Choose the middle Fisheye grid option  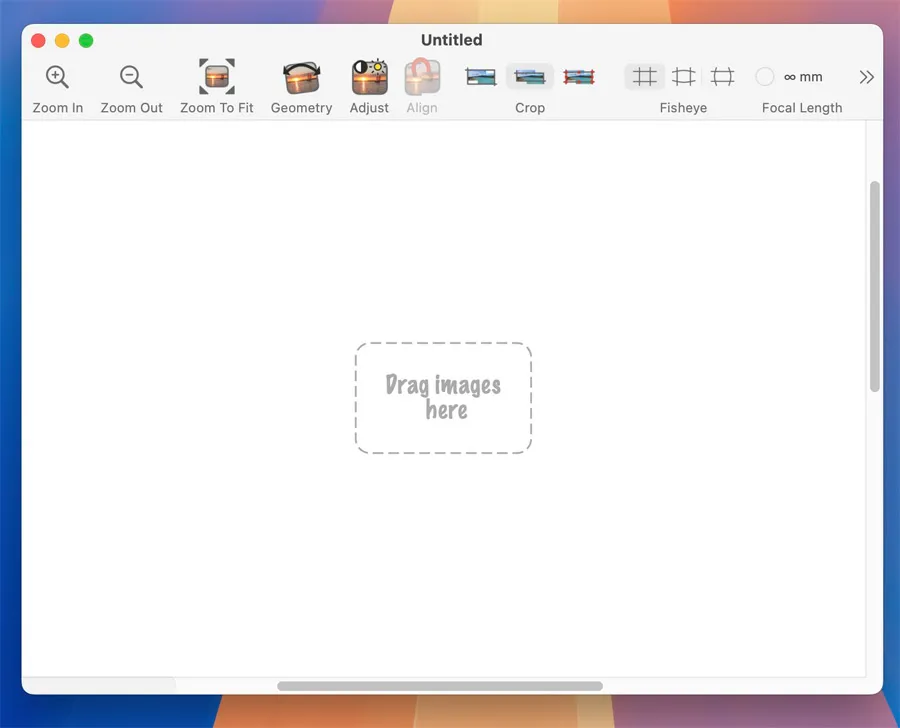pyautogui.click(x=684, y=77)
